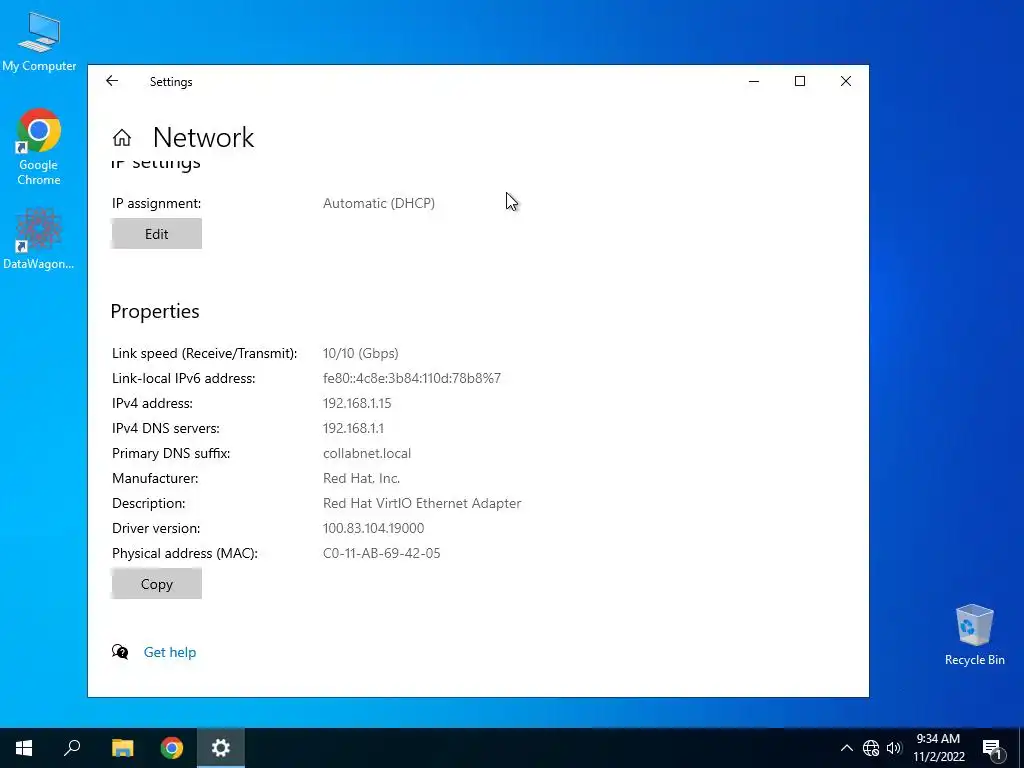The image size is (1024, 768).
Task: Go back using the Settings back arrow
Action: [112, 81]
